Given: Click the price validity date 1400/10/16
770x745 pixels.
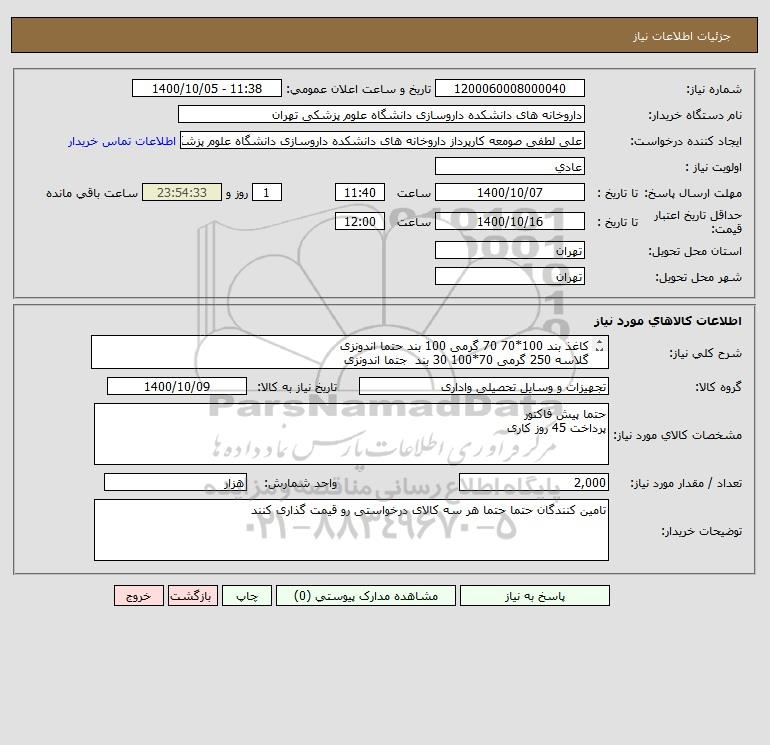Looking at the screenshot, I should [510, 221].
